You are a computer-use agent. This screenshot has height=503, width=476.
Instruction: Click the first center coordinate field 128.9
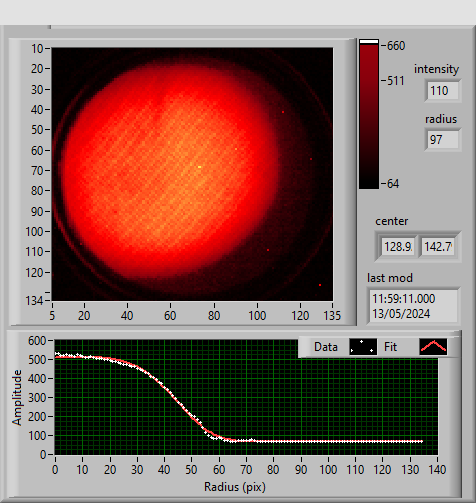click(398, 247)
